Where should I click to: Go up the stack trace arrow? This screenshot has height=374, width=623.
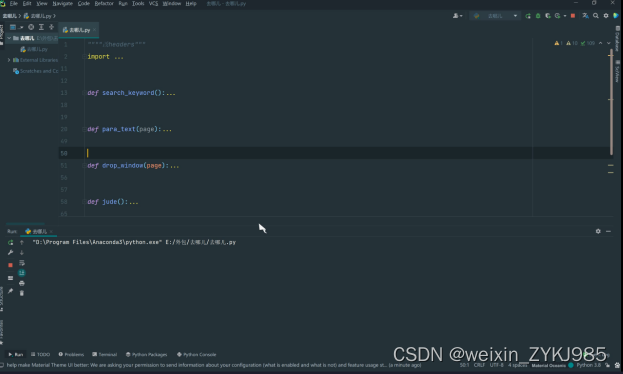(22, 242)
